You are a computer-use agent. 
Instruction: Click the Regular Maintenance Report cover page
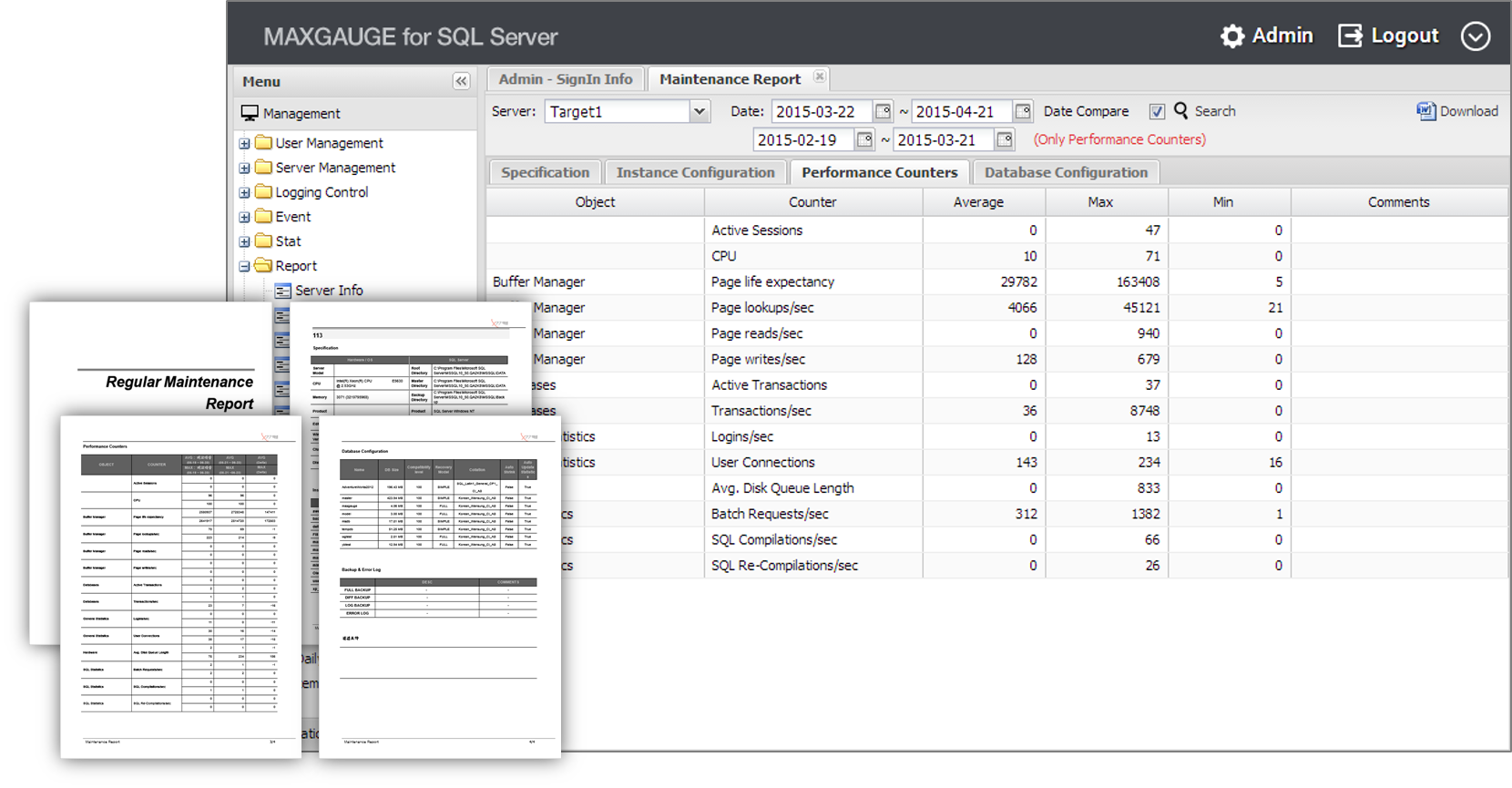(150, 359)
